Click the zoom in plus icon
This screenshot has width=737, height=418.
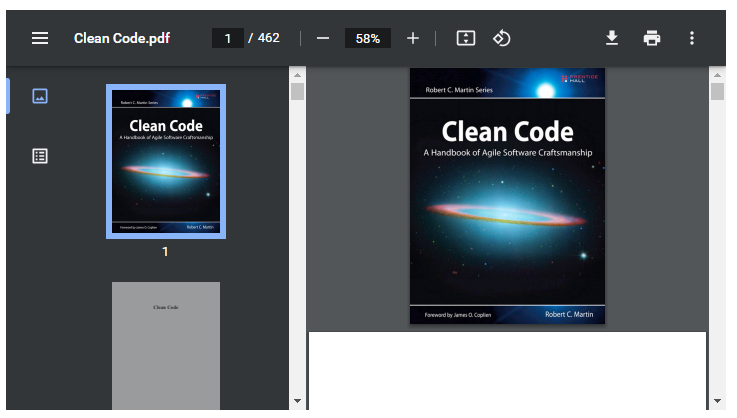[x=413, y=38]
